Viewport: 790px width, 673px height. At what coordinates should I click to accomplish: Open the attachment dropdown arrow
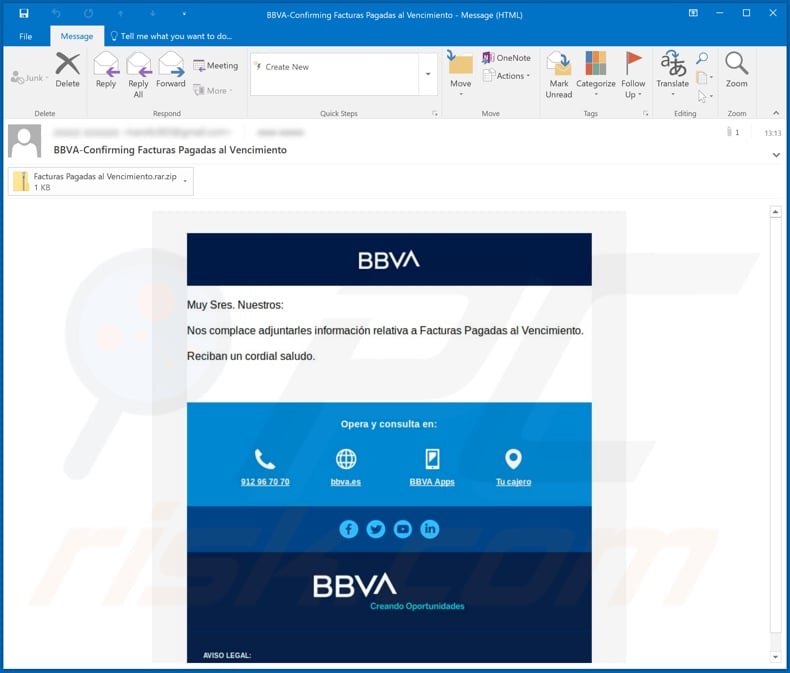[185, 181]
